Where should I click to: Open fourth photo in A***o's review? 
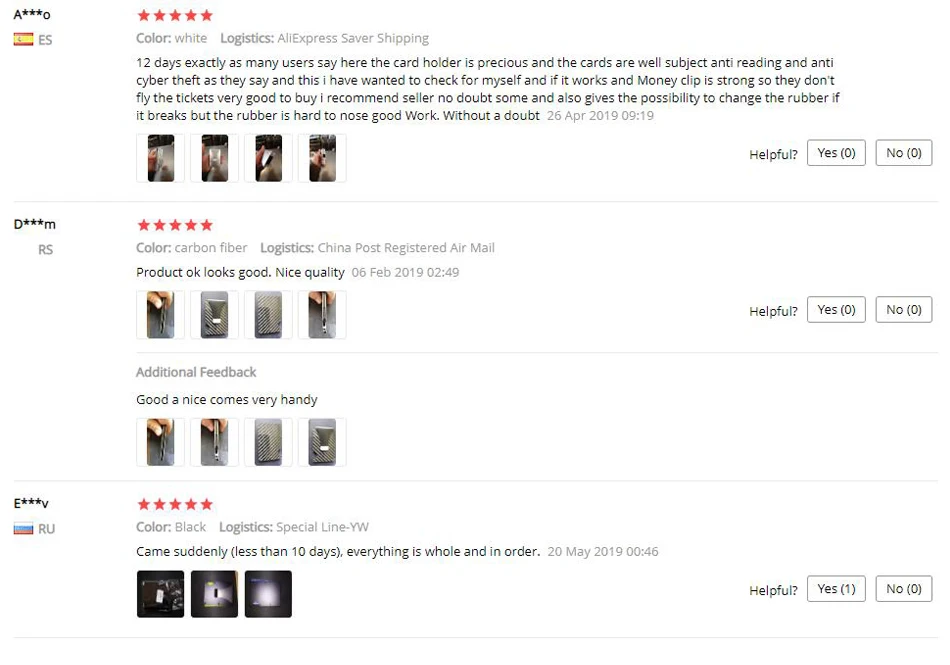322,158
